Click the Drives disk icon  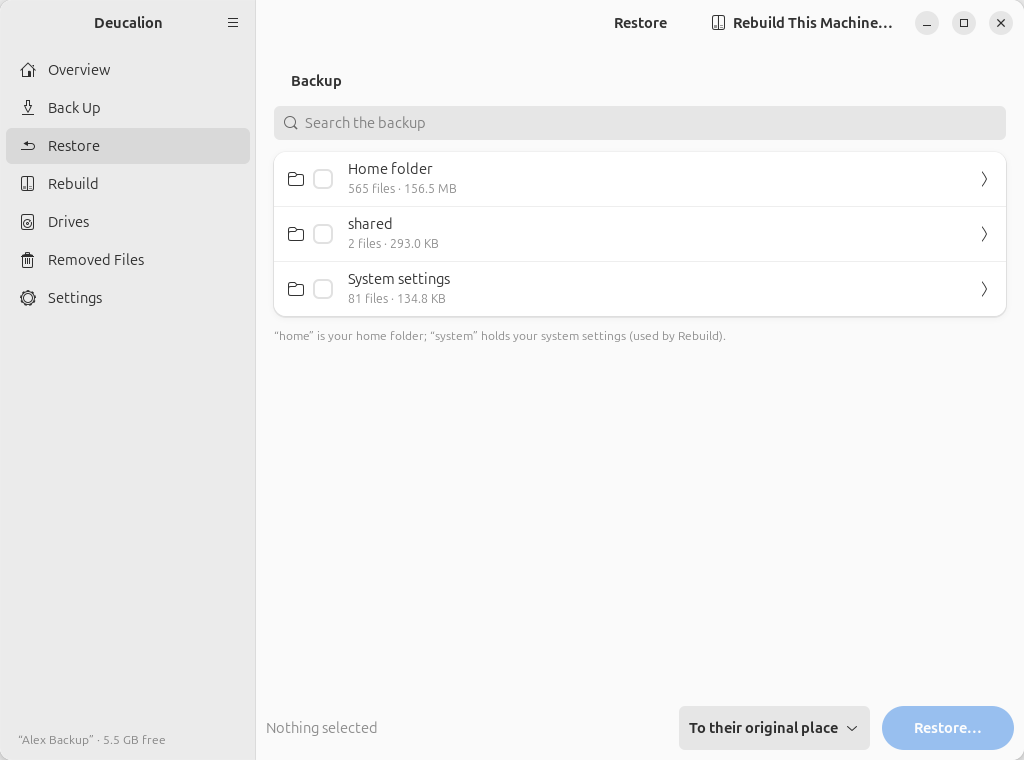pos(27,222)
